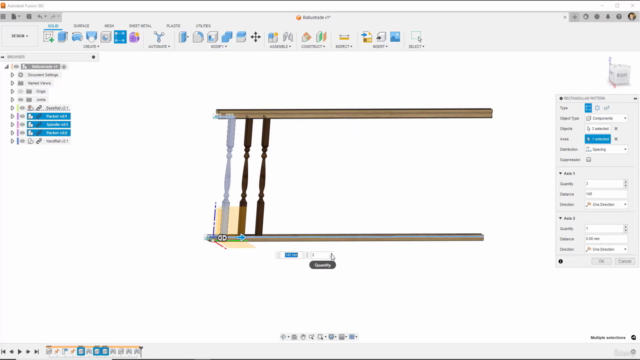Hide the Packer v3:1 component

(22, 116)
